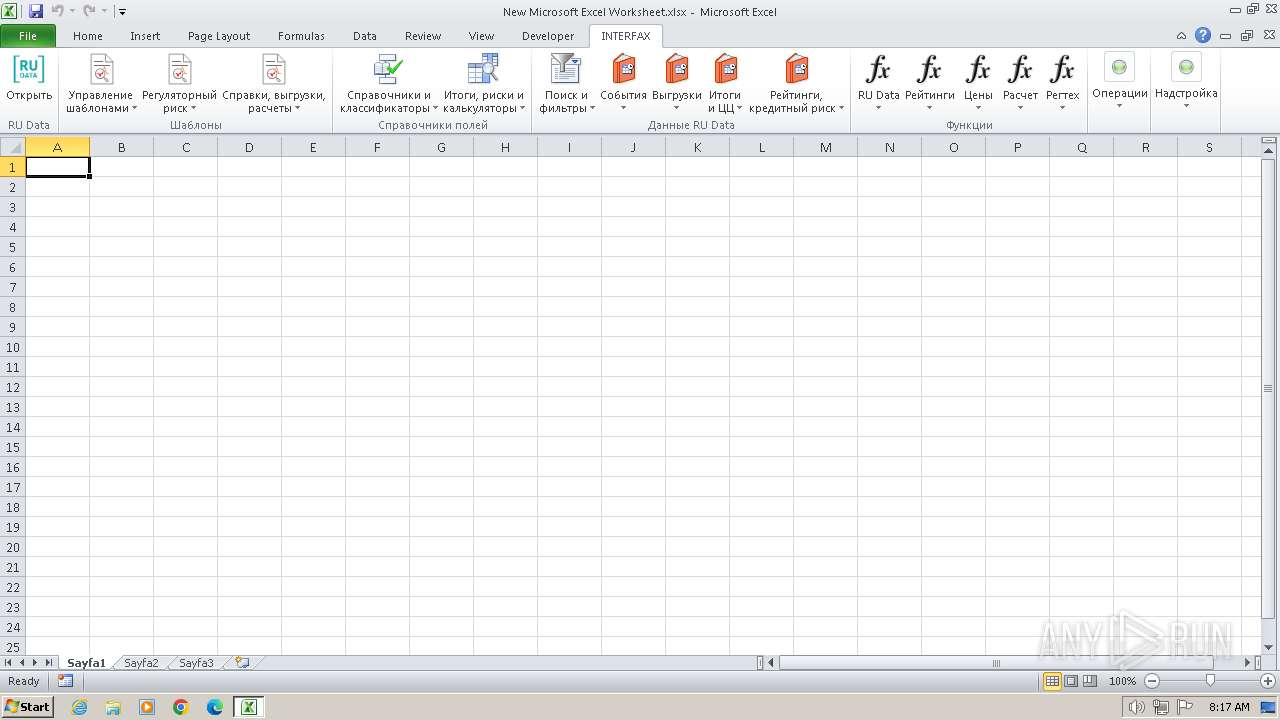
Task: Expand Рейтинги, кредитный риск dropdown arrow
Action: coord(841,108)
